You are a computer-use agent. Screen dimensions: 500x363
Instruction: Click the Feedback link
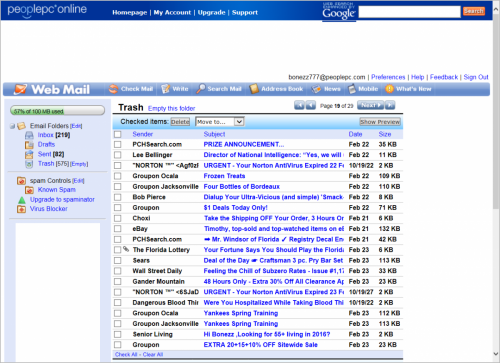(x=444, y=77)
